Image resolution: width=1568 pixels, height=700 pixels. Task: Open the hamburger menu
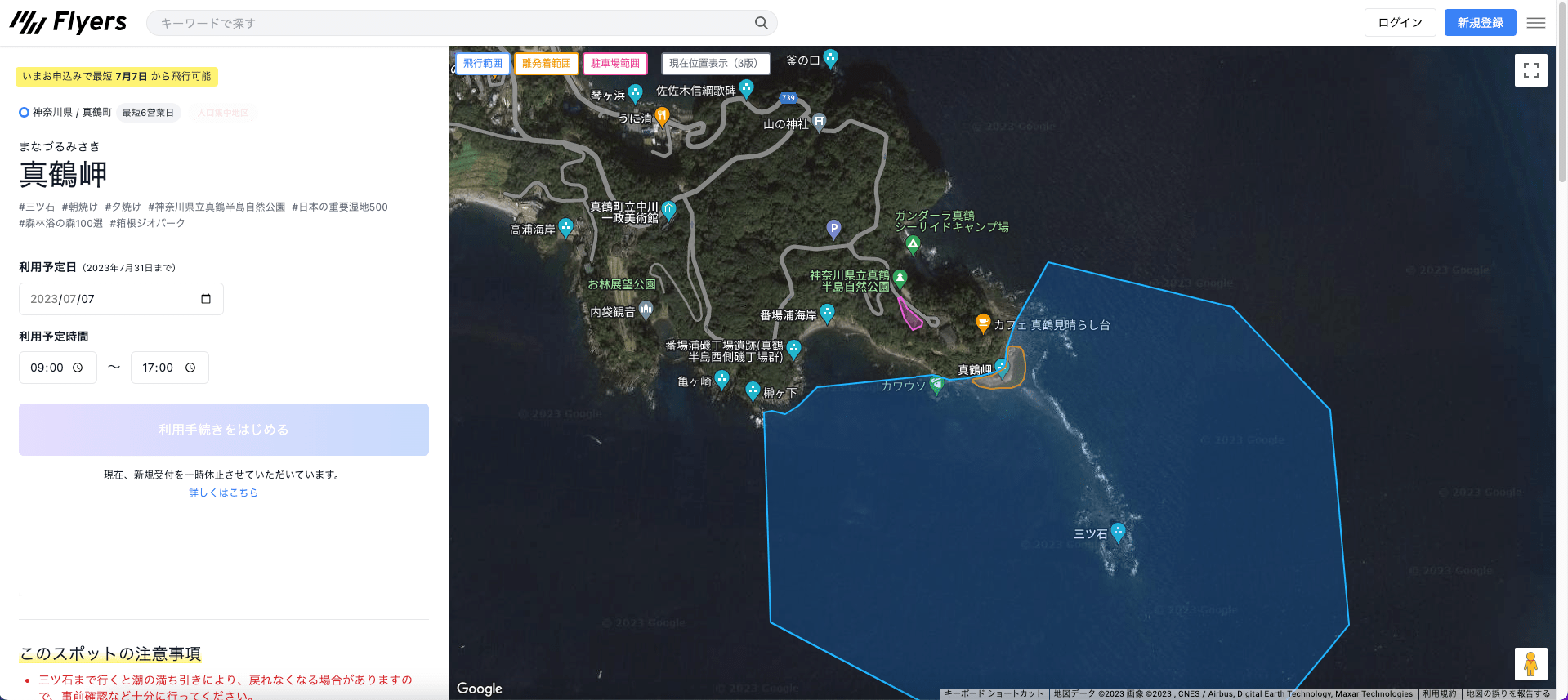[x=1536, y=23]
